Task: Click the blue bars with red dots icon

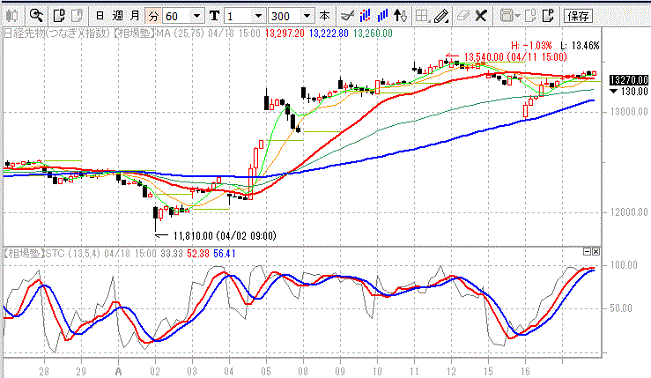Action: coord(365,16)
